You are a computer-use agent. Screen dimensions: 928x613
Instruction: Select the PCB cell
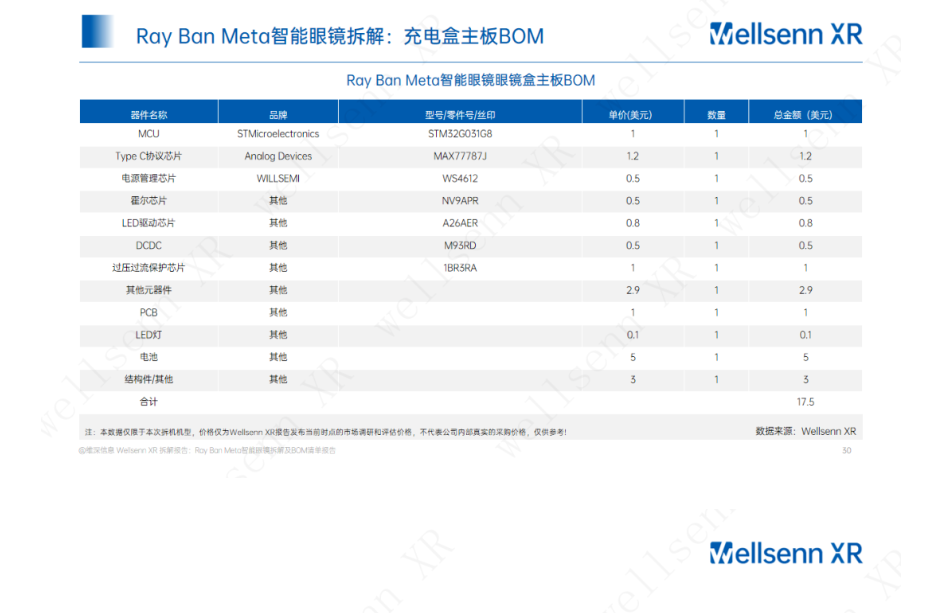149,312
